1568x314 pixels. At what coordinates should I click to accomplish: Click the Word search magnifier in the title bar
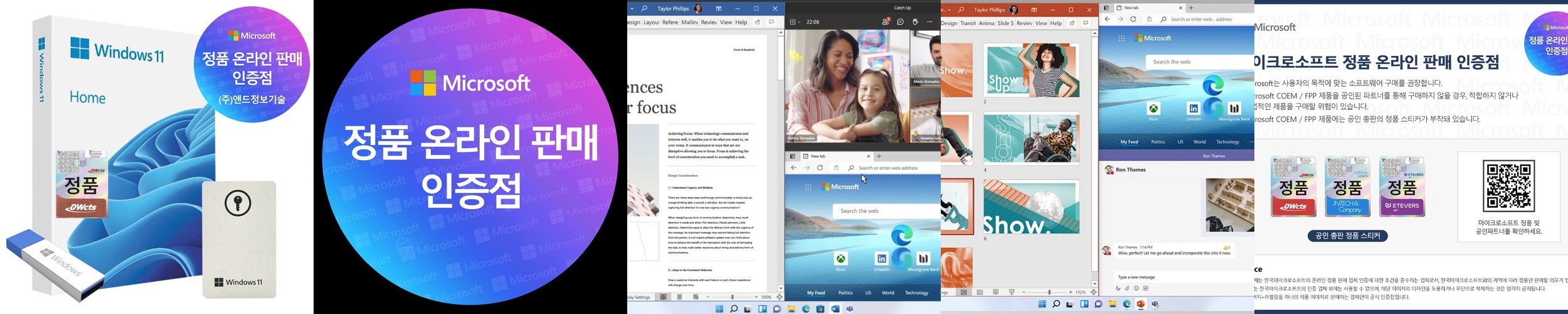tap(644, 9)
